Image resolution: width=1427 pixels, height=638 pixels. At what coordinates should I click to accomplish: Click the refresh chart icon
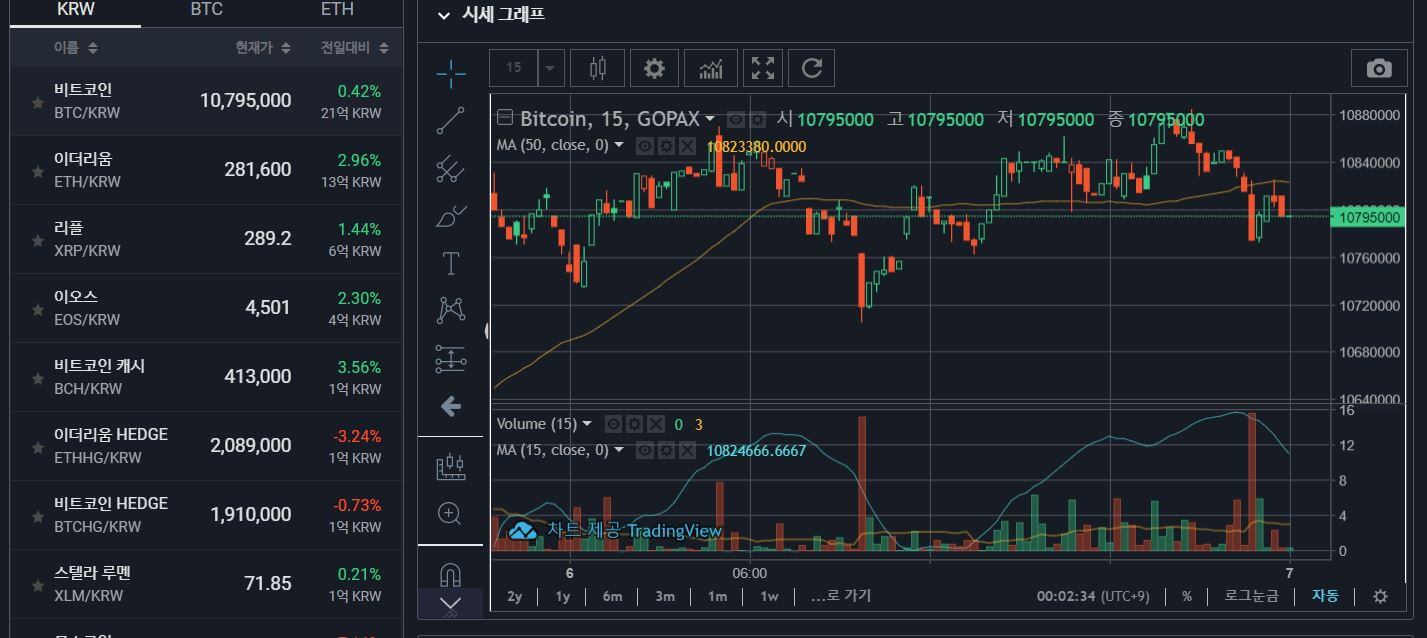(812, 68)
